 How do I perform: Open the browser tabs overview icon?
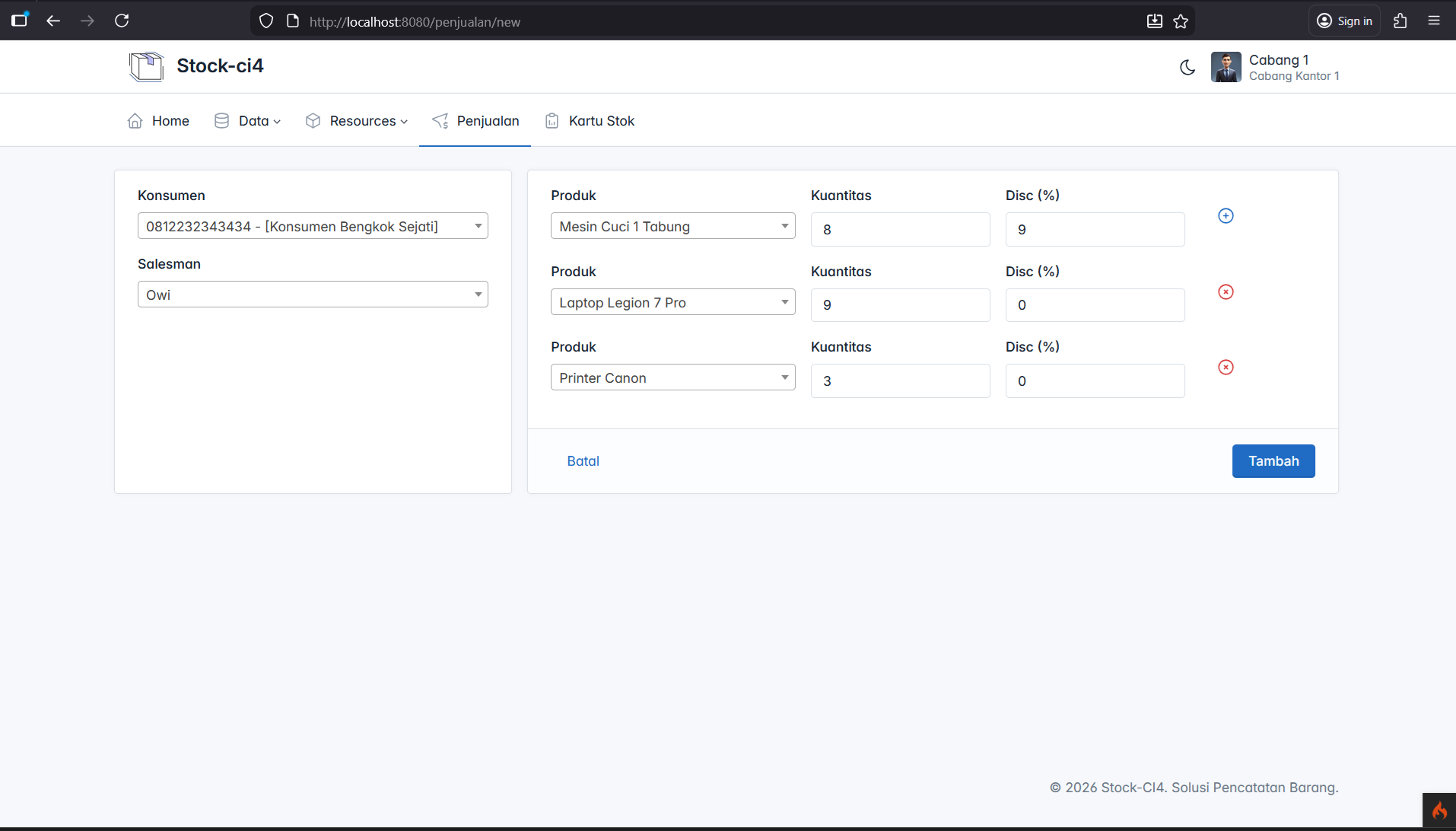tap(20, 20)
